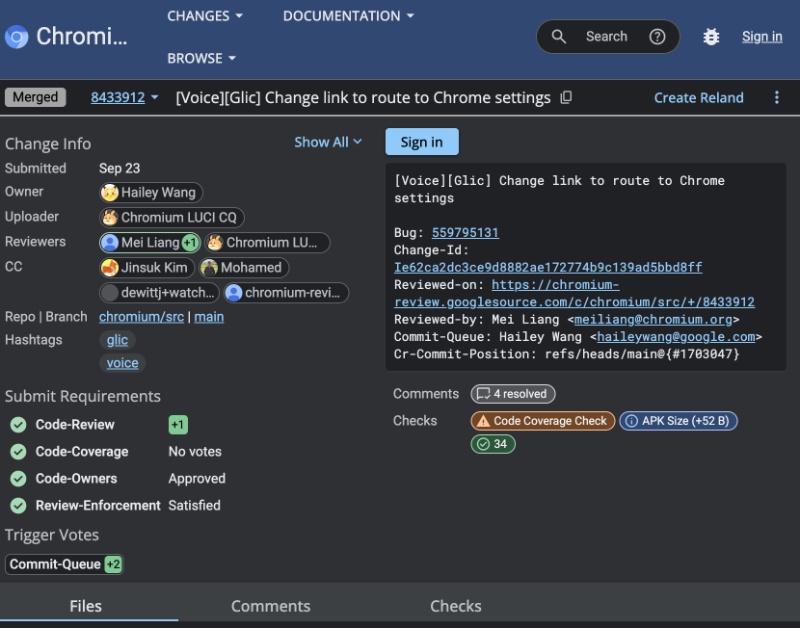Switch to the Files tab
800x628 pixels.
coord(86,606)
